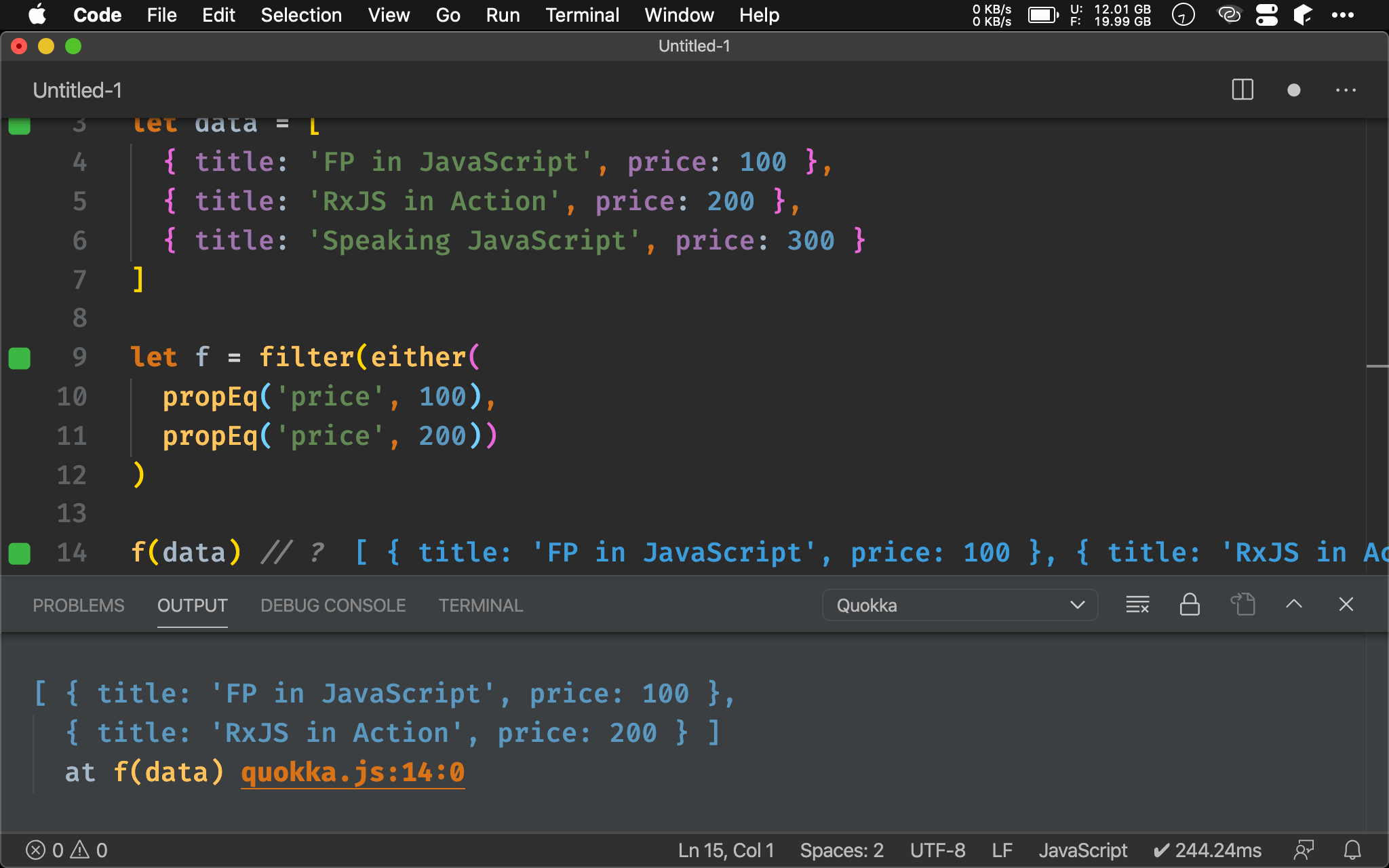Clear the output panel

tap(1137, 604)
